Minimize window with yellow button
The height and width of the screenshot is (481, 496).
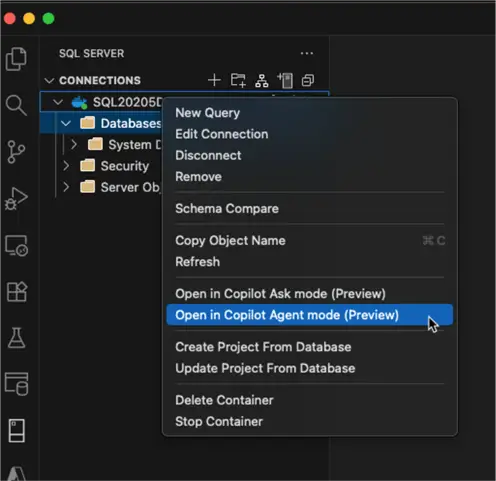coord(29,18)
